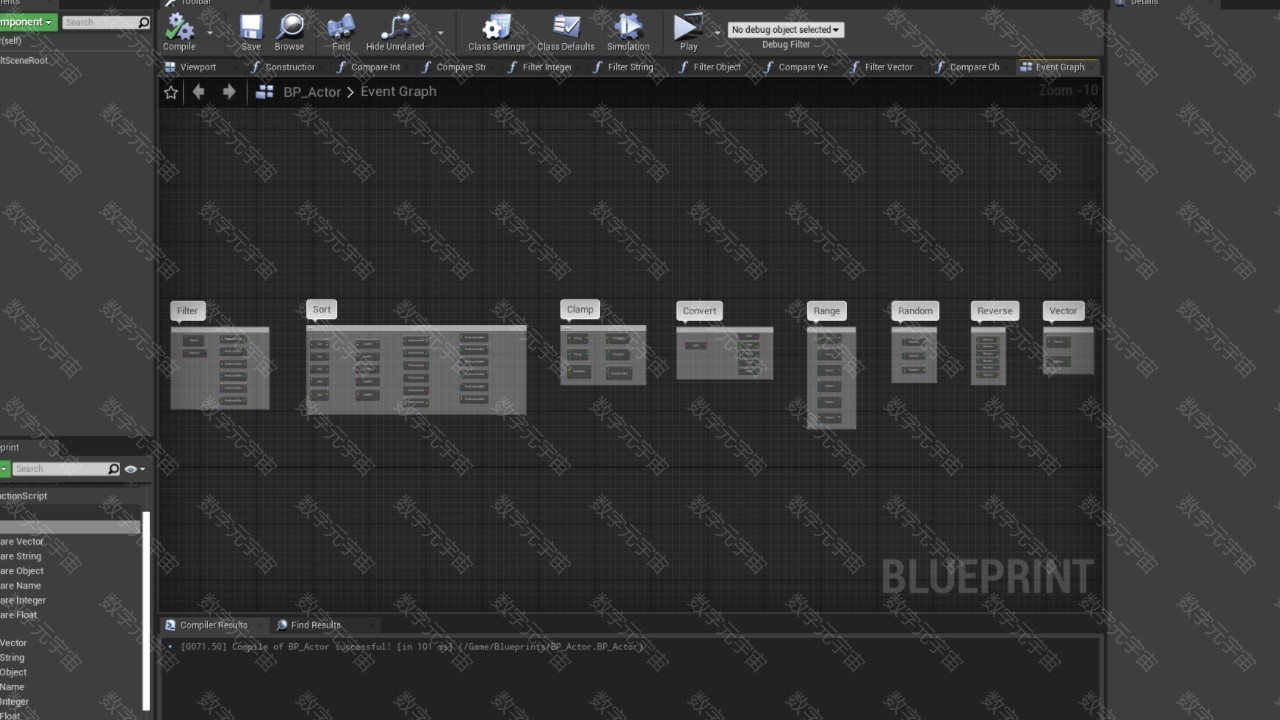The image size is (1280, 720).
Task: Start Simulation mode
Action: pos(628,32)
